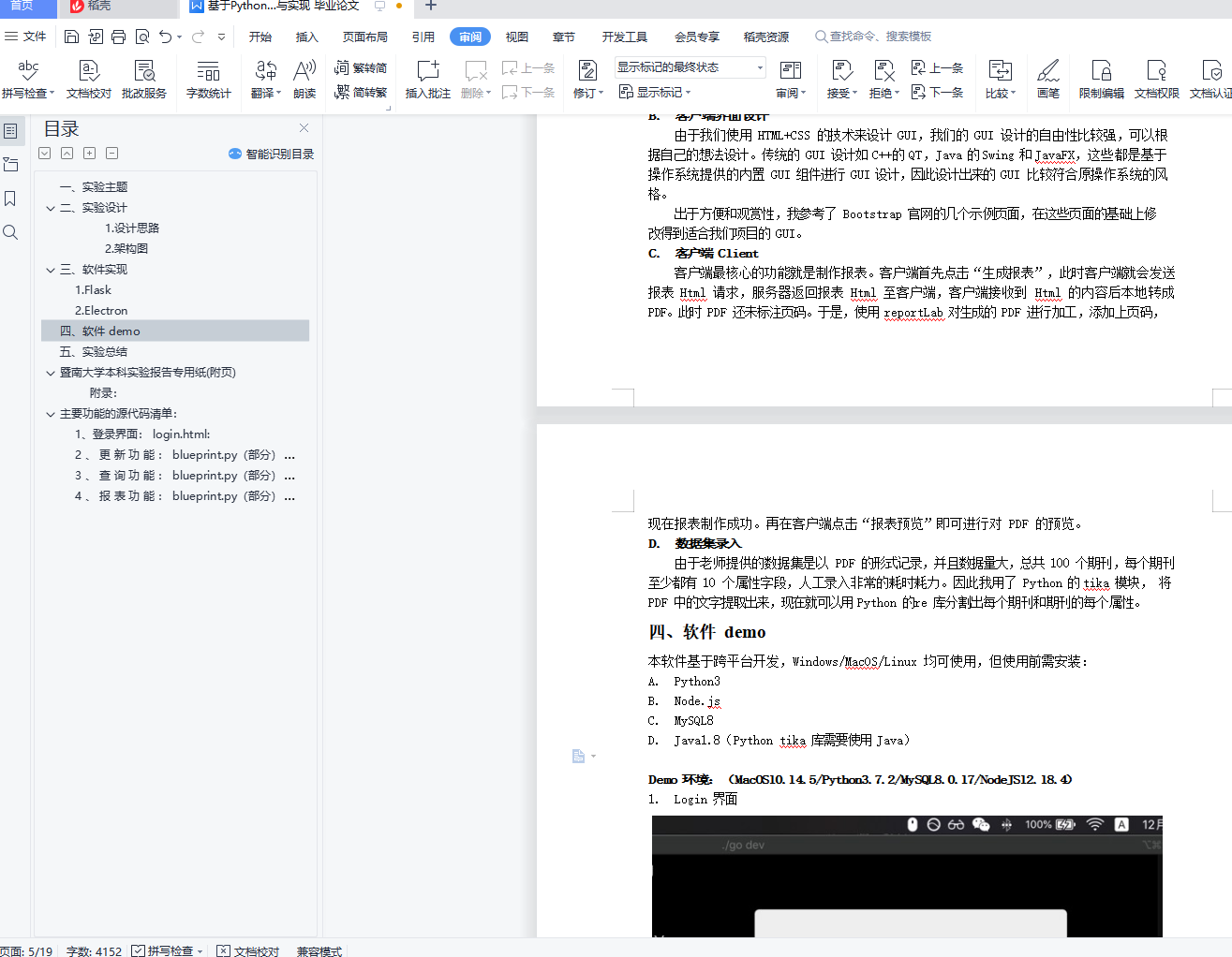Click the redo arrow icon
The width and height of the screenshot is (1232, 957).
198,37
